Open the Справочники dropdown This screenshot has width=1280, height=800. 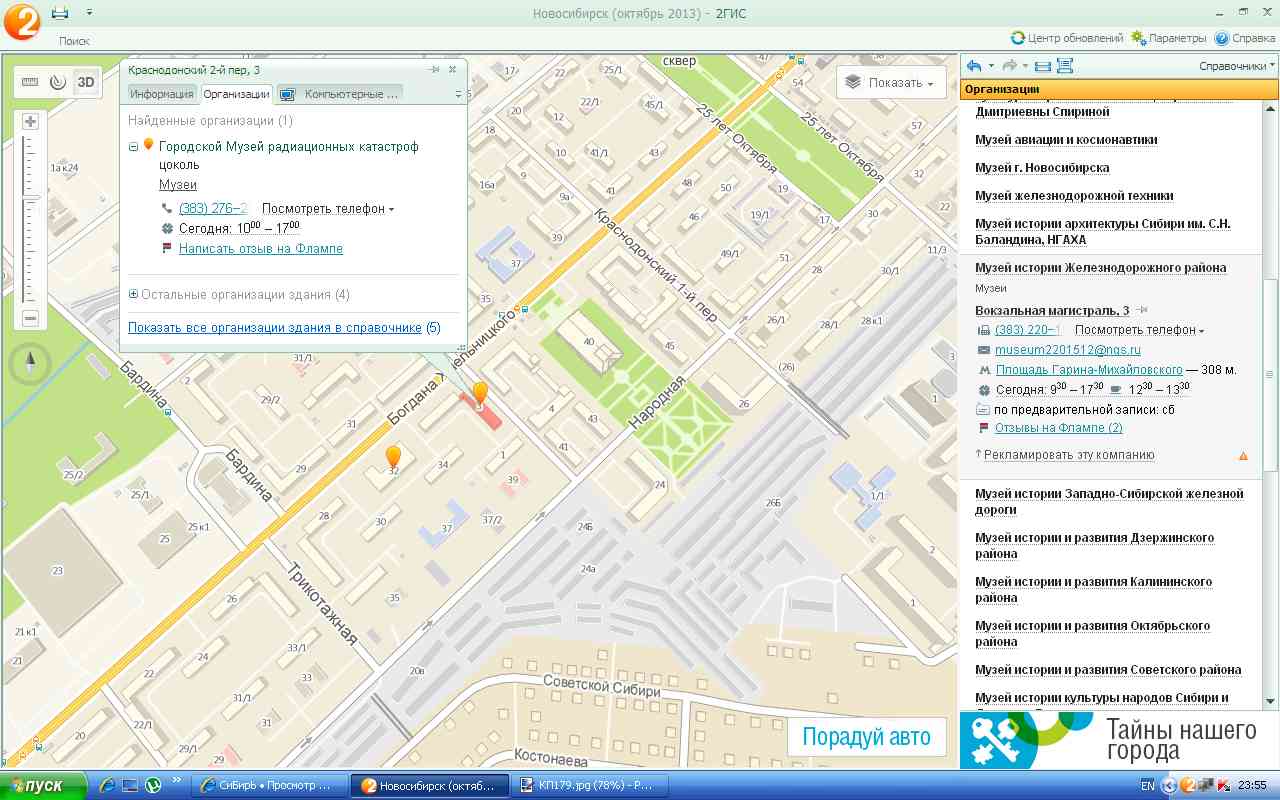coord(1238,66)
